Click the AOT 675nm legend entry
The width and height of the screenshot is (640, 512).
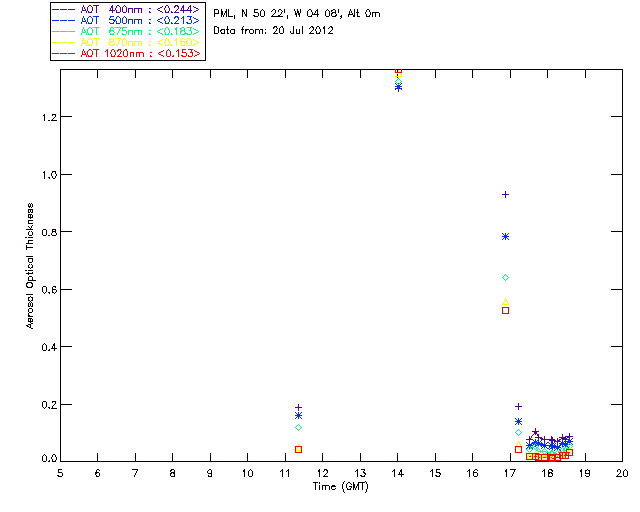click(x=126, y=31)
